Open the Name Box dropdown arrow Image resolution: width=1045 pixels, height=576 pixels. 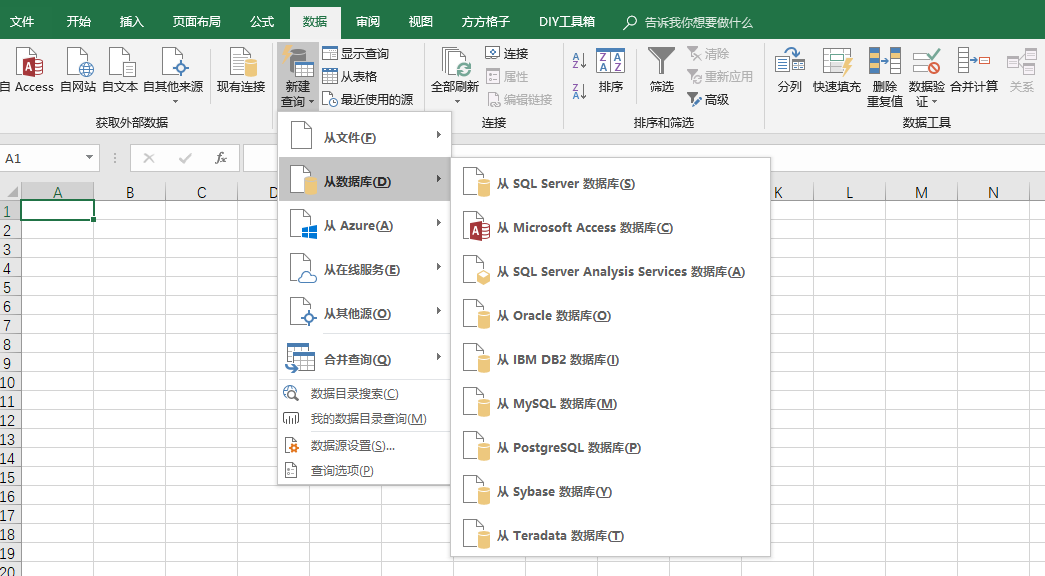[89, 157]
